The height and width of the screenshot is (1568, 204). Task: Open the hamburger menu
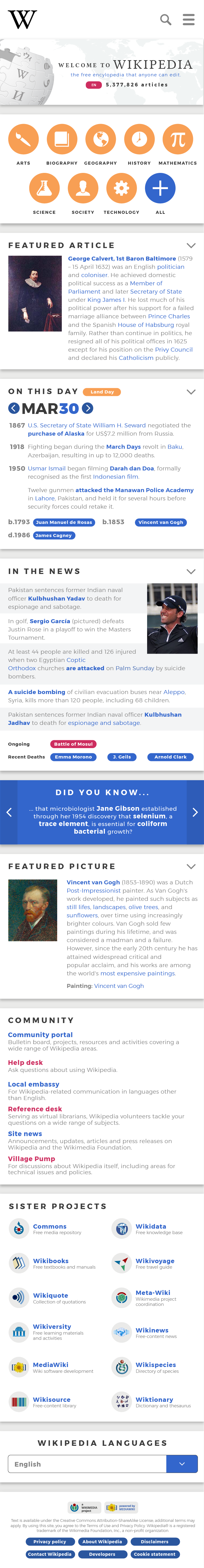tap(189, 20)
